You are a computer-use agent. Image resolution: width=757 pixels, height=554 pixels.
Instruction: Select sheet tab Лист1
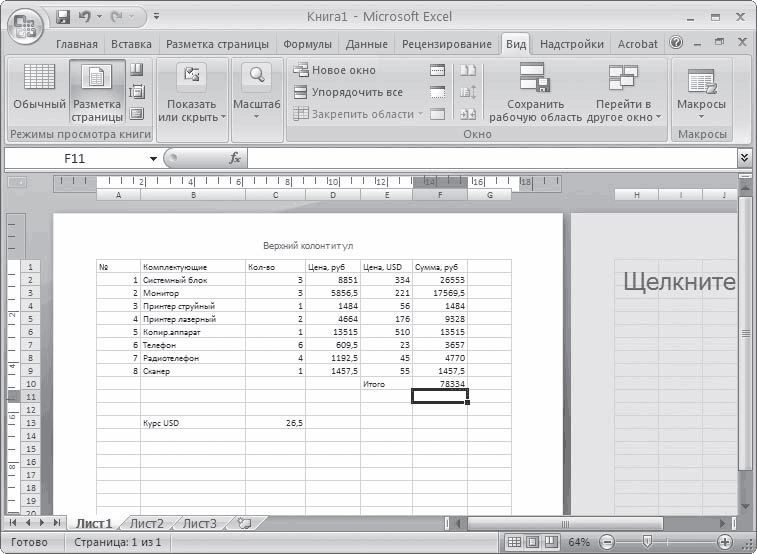[94, 523]
